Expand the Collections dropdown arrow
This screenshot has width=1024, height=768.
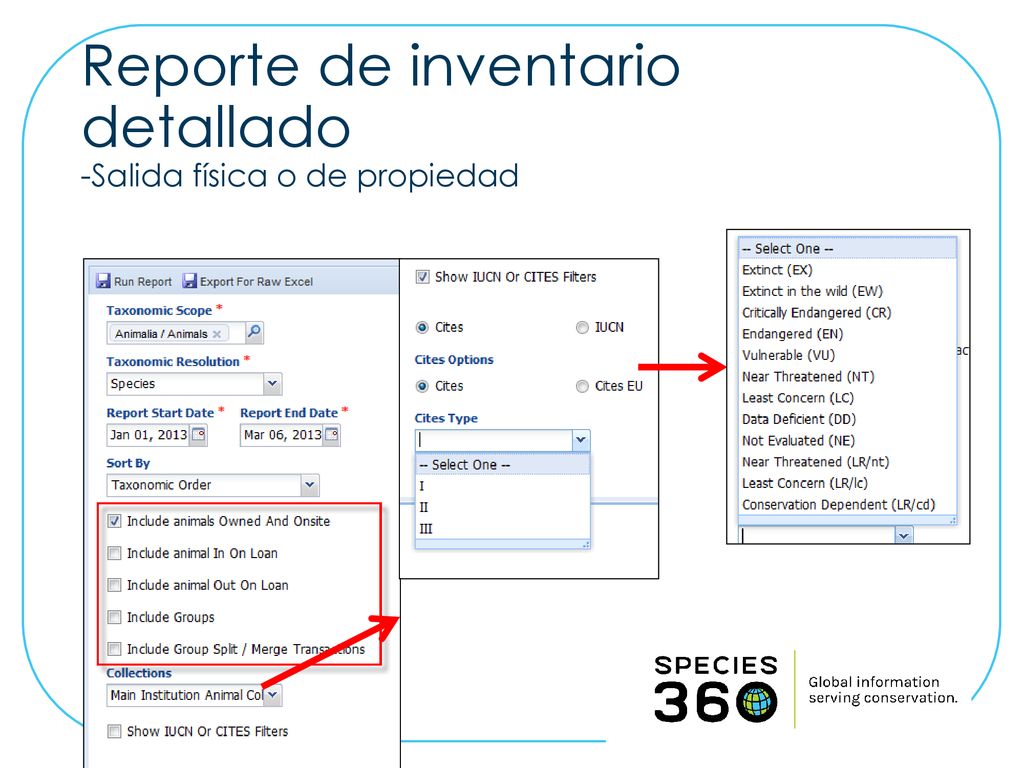(272, 695)
